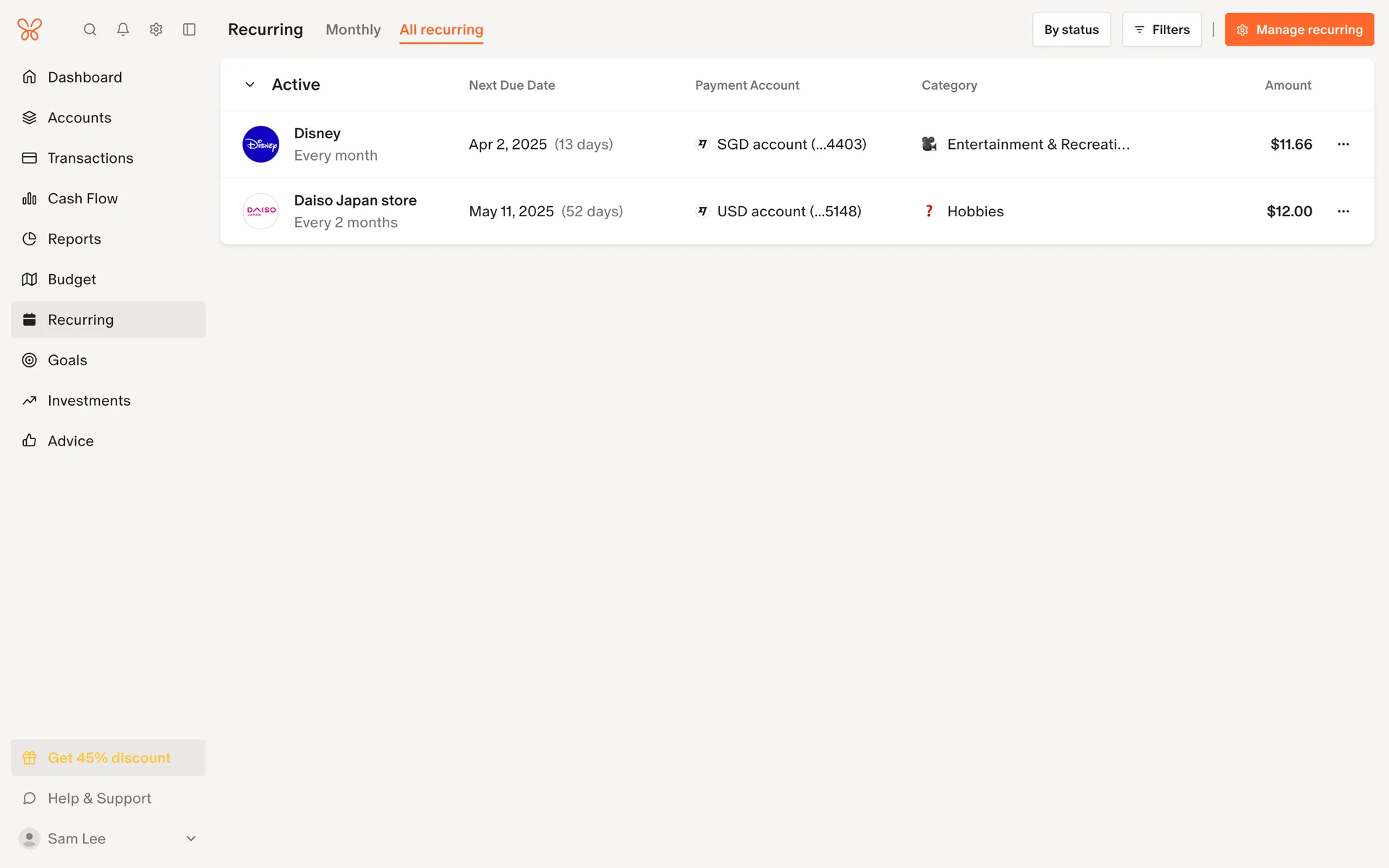Open settings gear icon in top bar

tap(156, 30)
